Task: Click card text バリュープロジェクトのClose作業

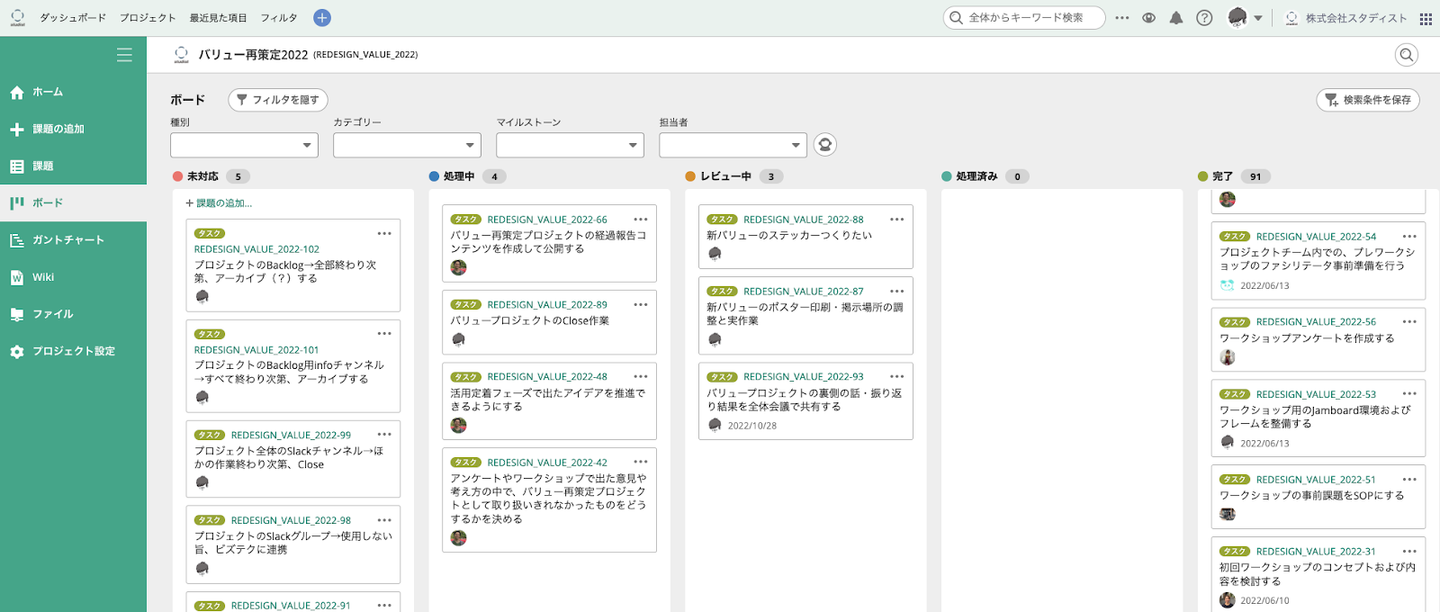Action: [530, 321]
